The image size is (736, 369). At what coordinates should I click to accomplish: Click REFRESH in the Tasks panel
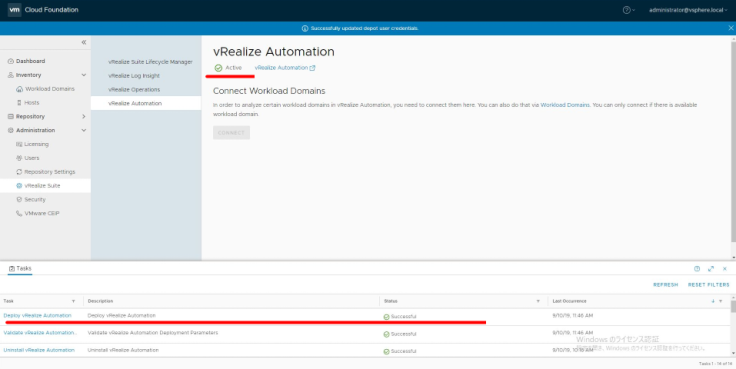pos(666,285)
